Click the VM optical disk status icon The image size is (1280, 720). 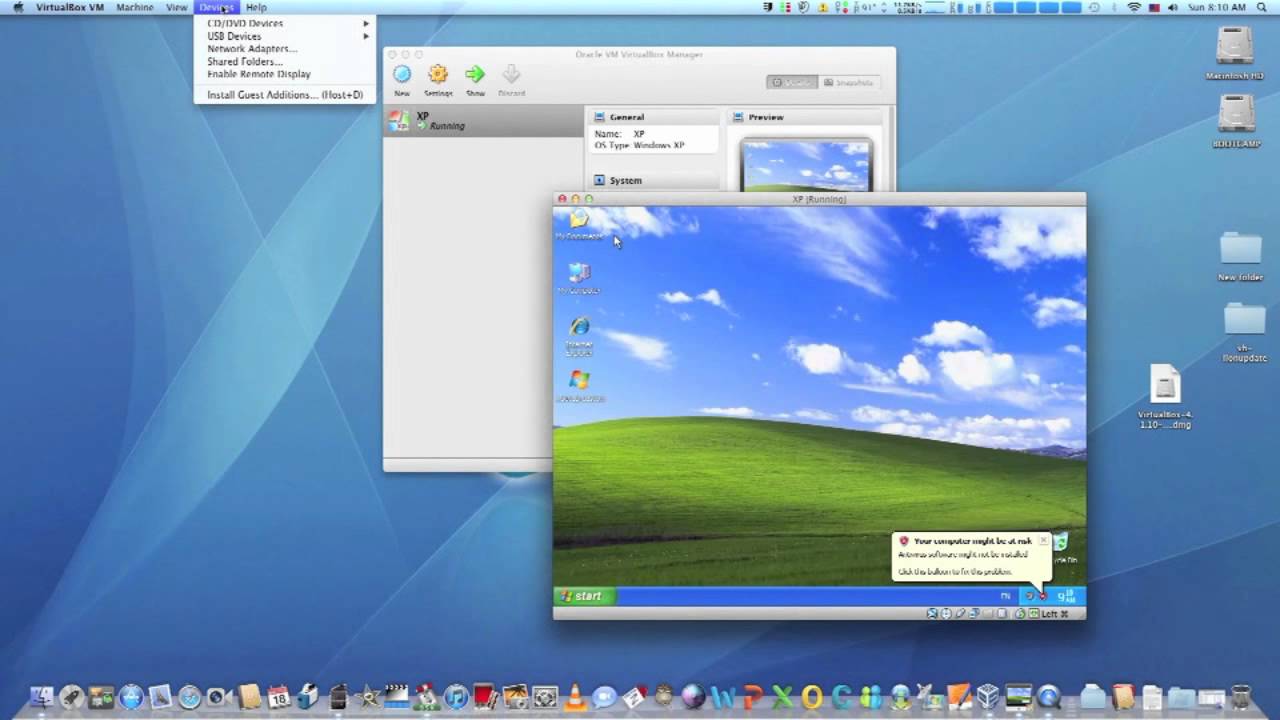pyautogui.click(x=946, y=613)
